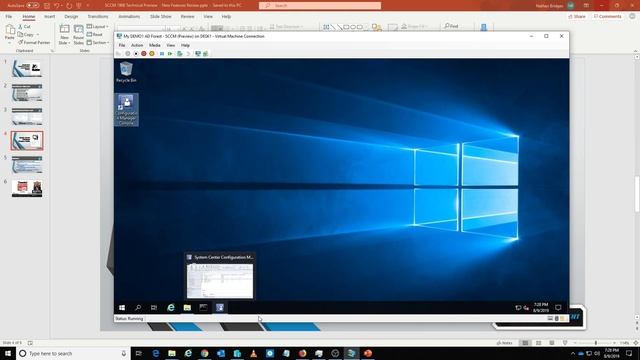Click the VM toolbar Enhanced Session button
This screenshot has width=640, height=360.
coord(198,53)
